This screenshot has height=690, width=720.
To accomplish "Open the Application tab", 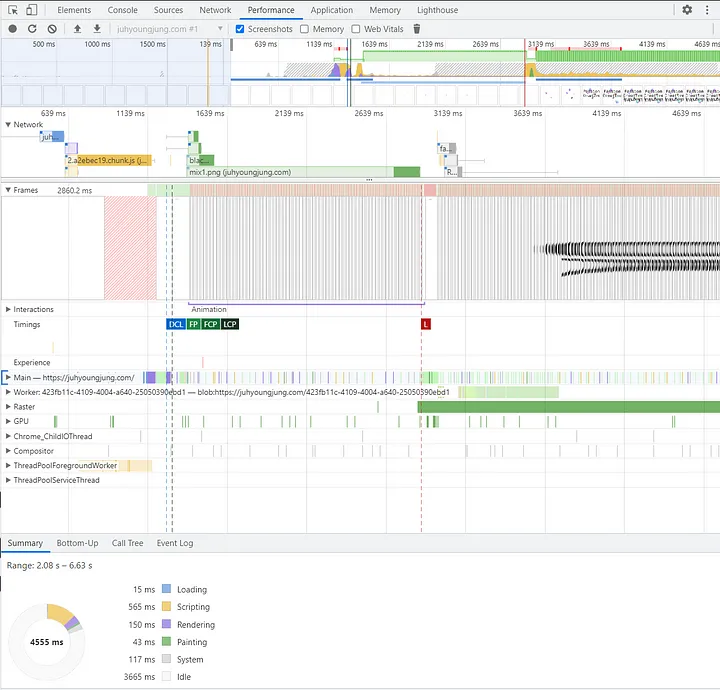I will pyautogui.click(x=332, y=10).
